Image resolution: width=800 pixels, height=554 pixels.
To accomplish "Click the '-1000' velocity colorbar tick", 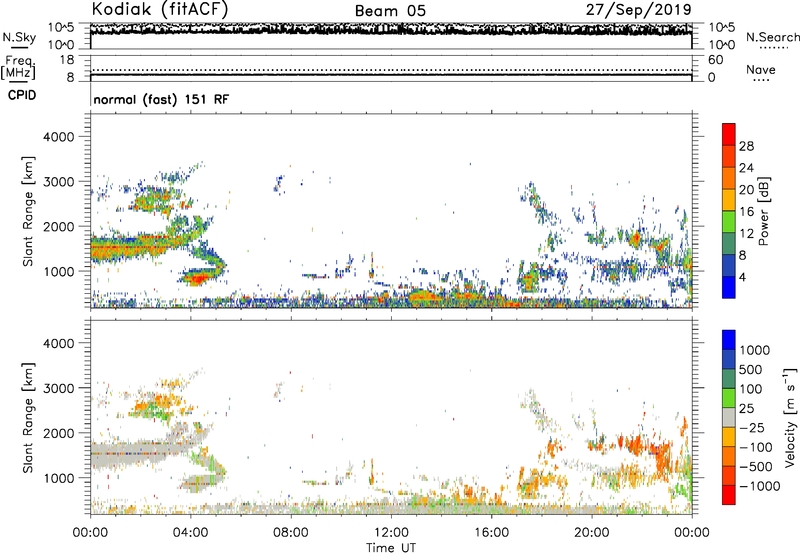I will [x=759, y=486].
